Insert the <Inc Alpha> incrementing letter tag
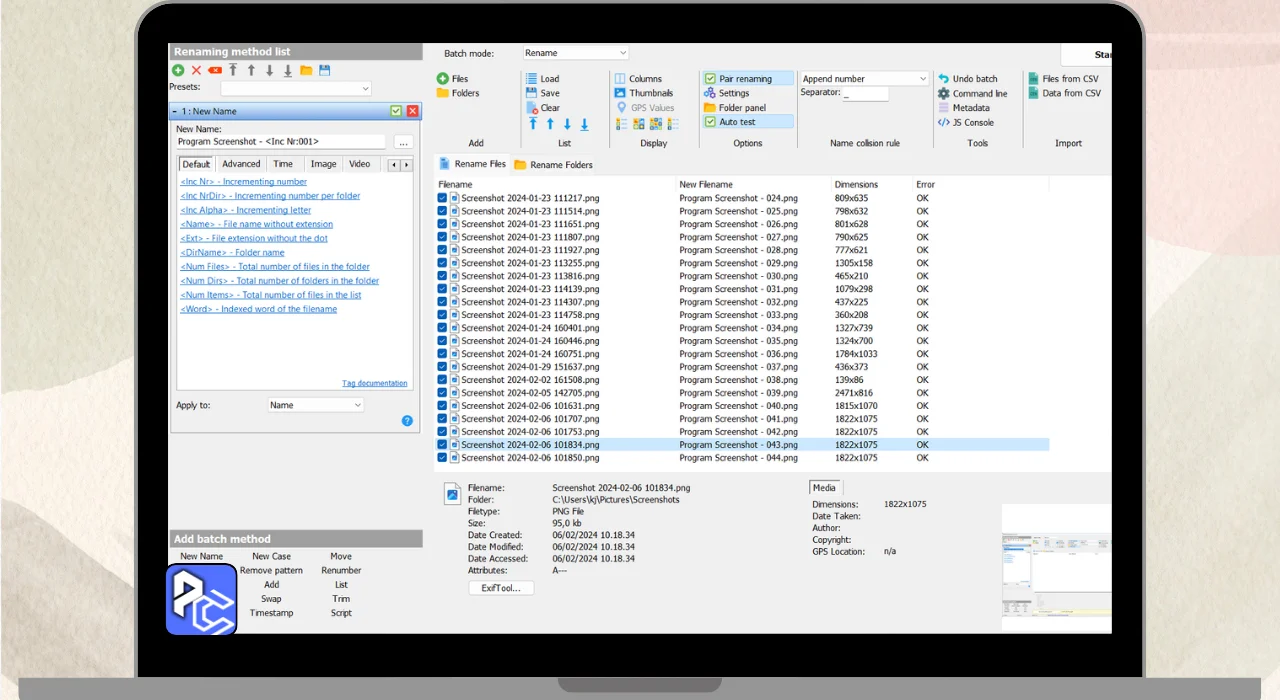This screenshot has width=1280, height=700. click(246, 210)
